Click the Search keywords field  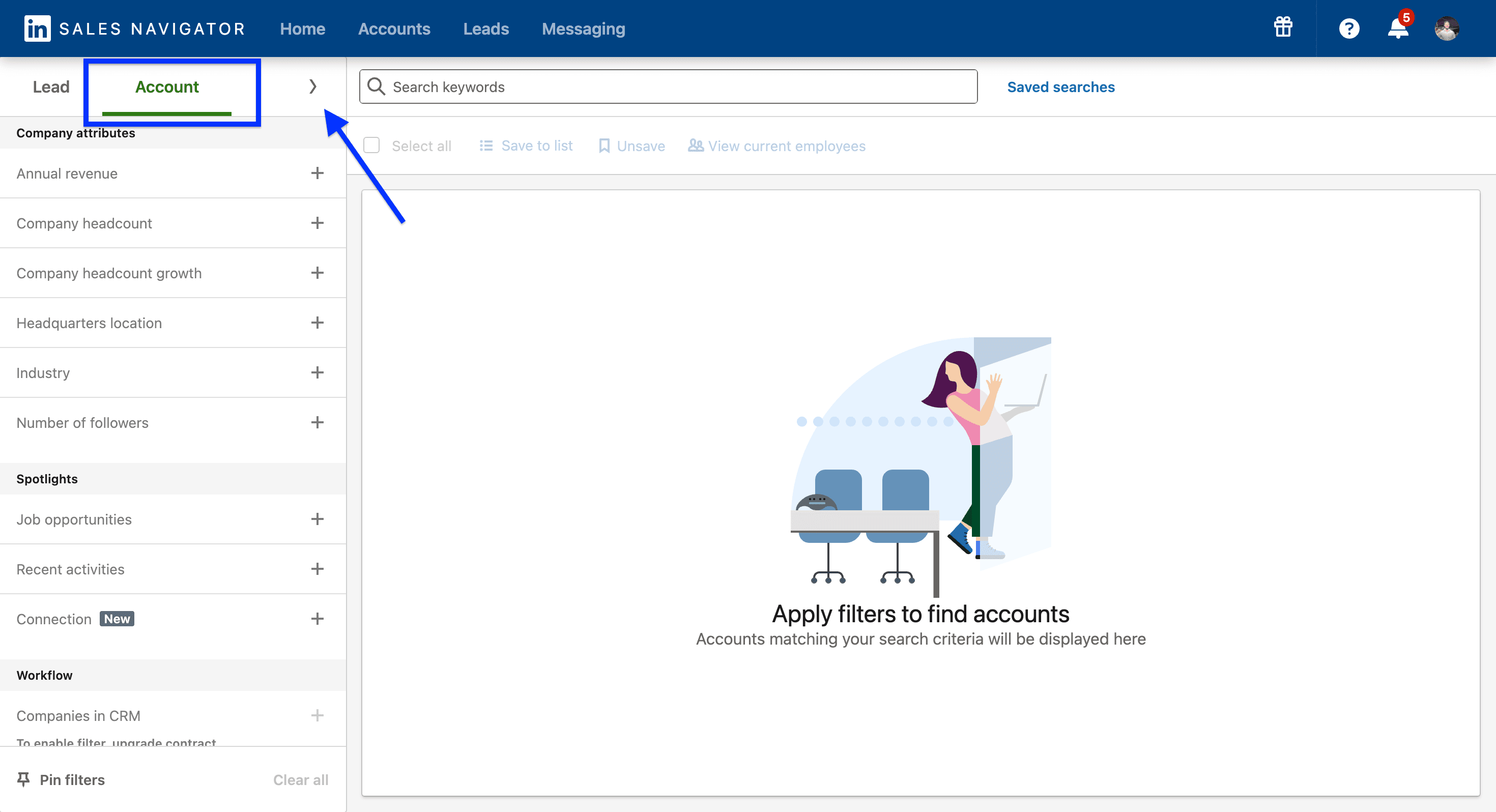pyautogui.click(x=668, y=87)
